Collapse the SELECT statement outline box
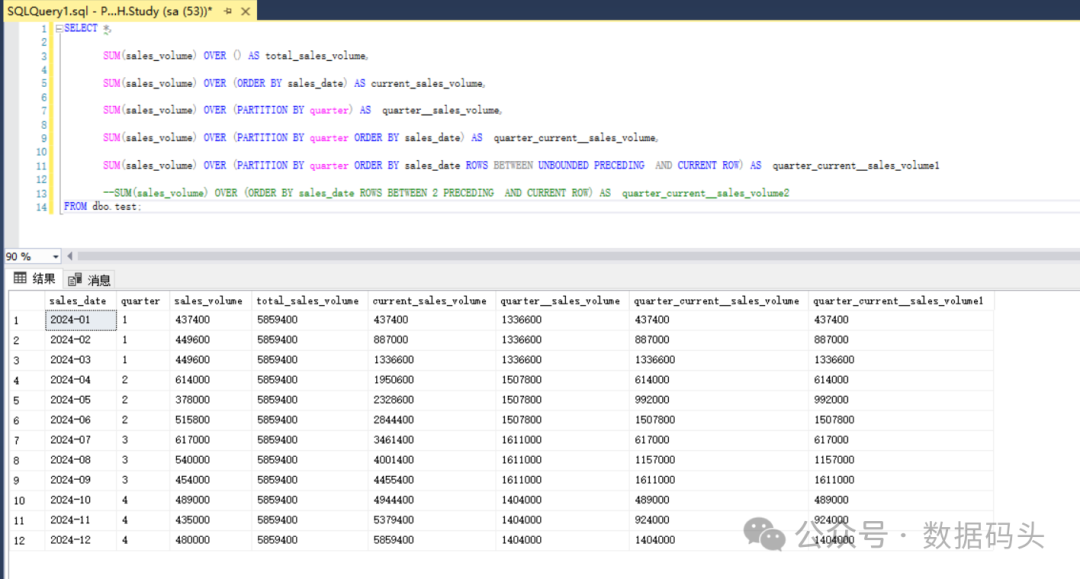The height and width of the screenshot is (579, 1080). 59,28
